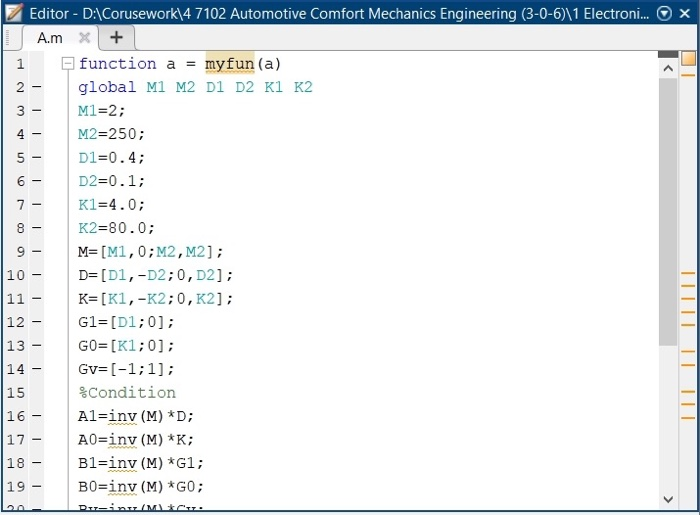This screenshot has width=700, height=515.
Task: Set breakpoint dash on line 9
Action: (x=37, y=252)
